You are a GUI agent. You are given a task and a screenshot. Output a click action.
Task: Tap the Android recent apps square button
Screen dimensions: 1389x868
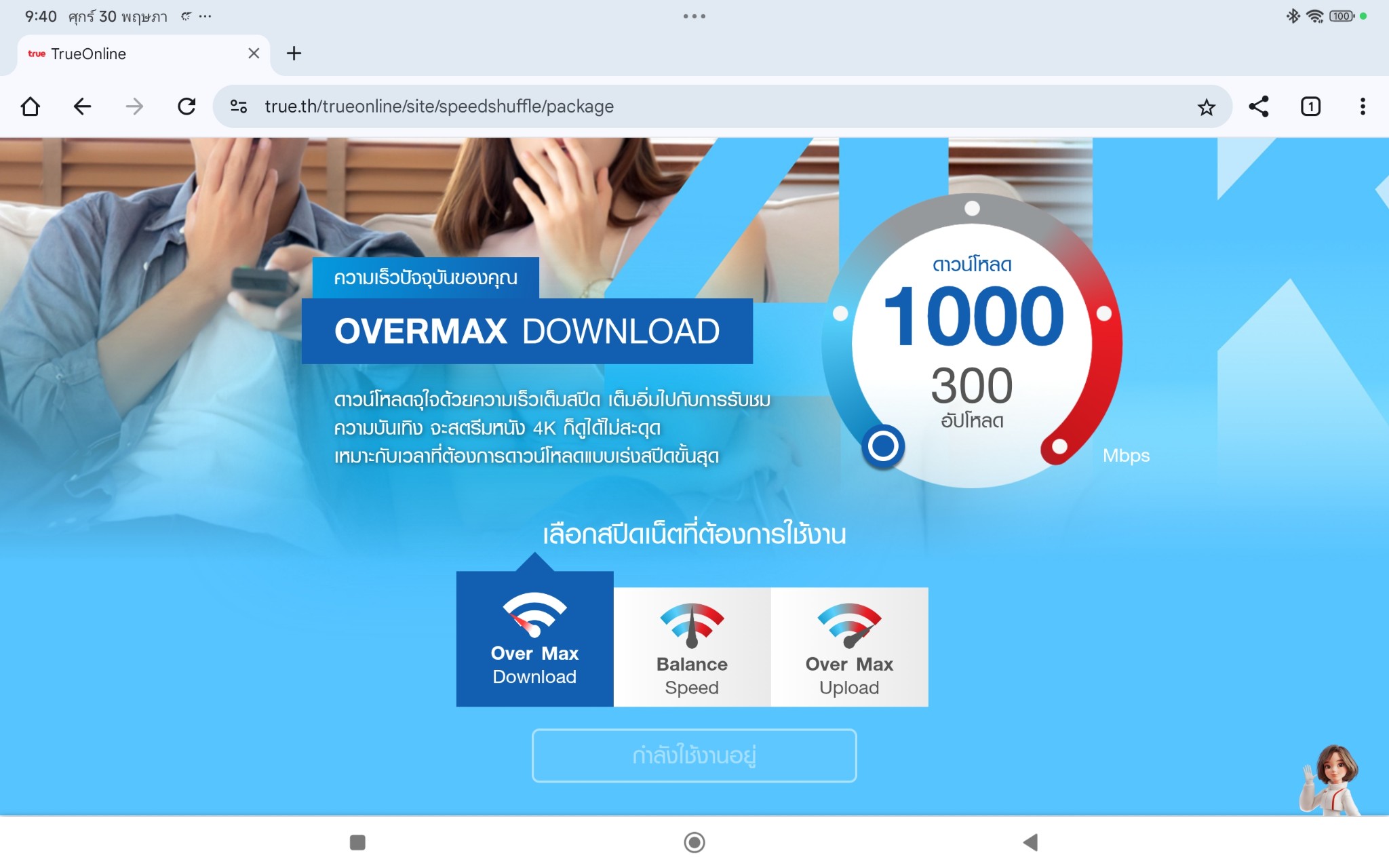tap(357, 842)
